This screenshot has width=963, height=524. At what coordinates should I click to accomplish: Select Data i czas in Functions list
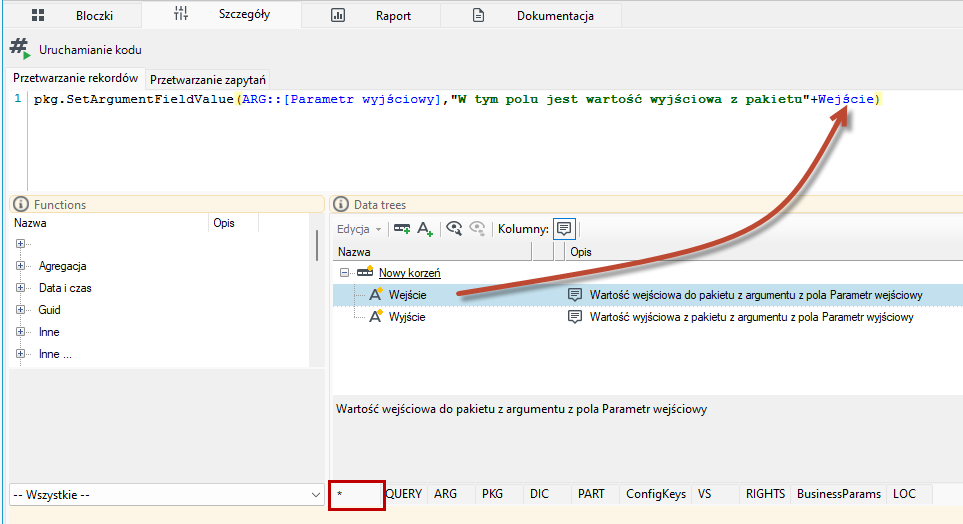coord(65,288)
